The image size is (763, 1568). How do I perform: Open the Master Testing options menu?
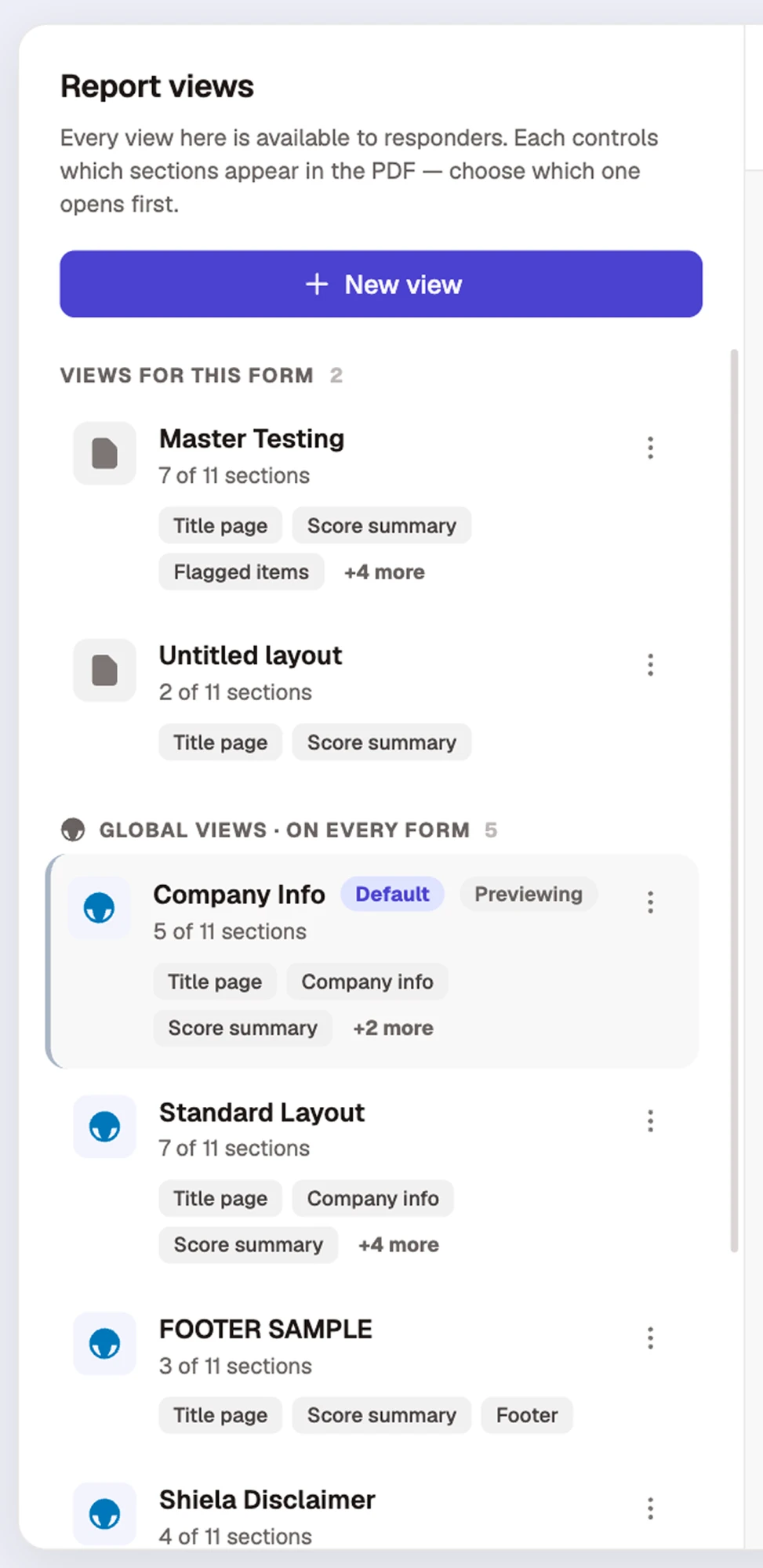point(650,448)
